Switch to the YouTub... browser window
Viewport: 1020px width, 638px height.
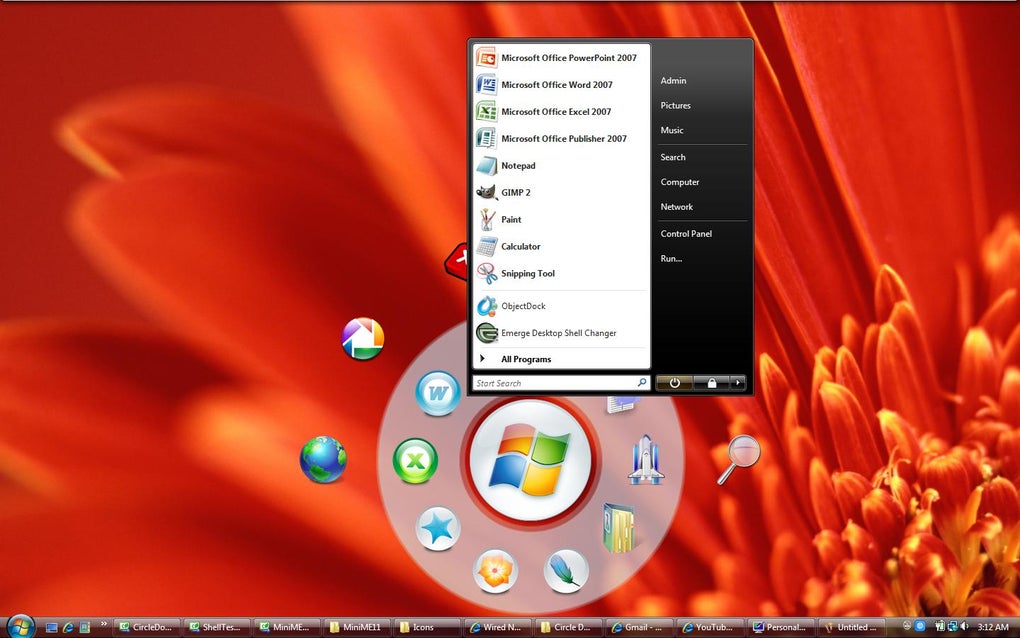coord(709,628)
